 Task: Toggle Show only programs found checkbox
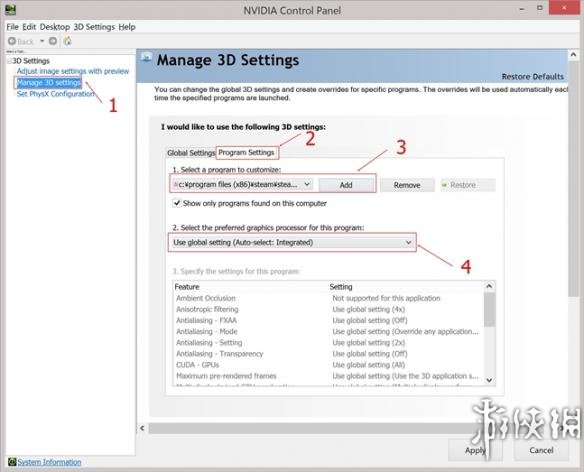[177, 203]
